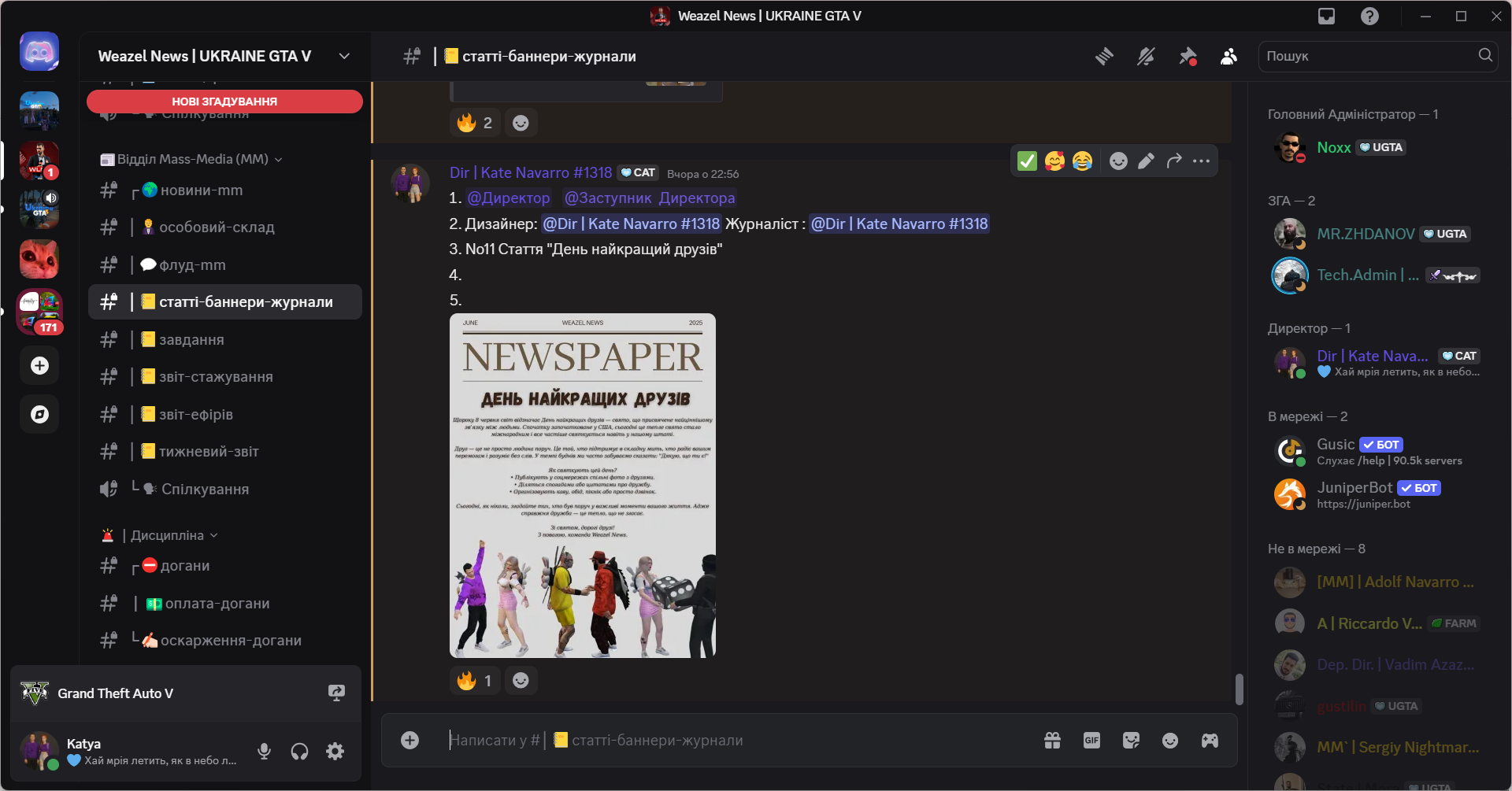
Task: Expand the Weazel News server menu dropdown
Action: [344, 56]
